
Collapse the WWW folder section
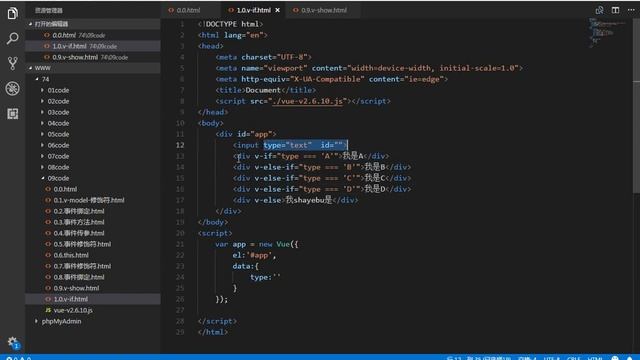pyautogui.click(x=94, y=68)
